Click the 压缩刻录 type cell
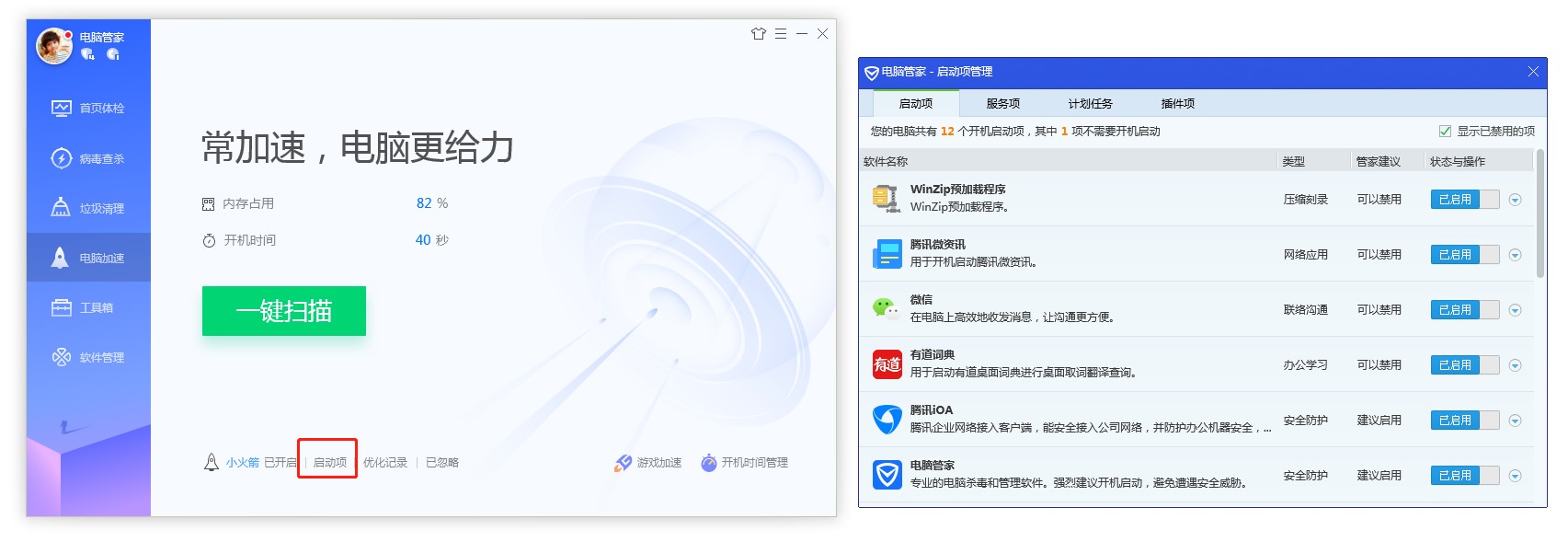Screen dimensions: 1568x542 tap(1306, 200)
